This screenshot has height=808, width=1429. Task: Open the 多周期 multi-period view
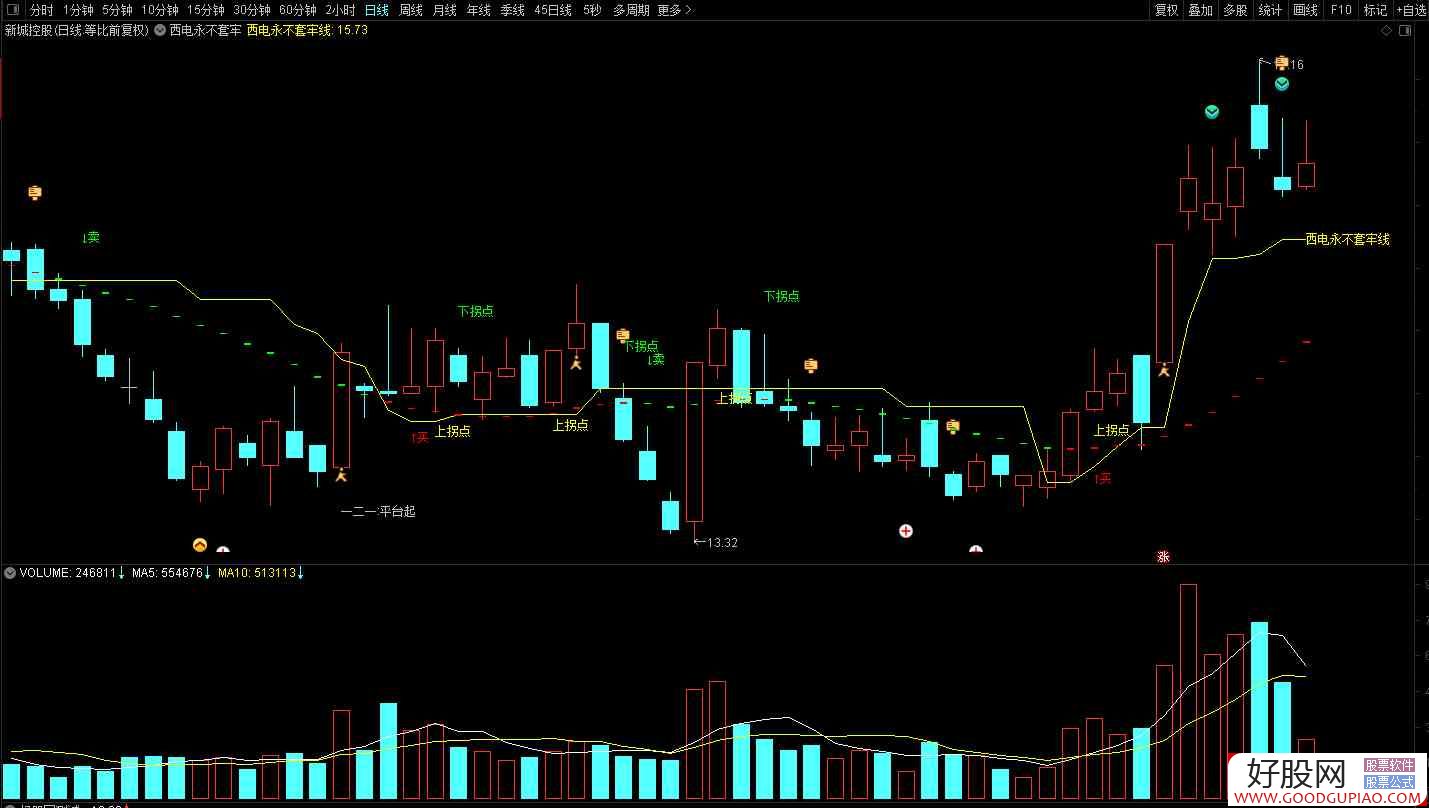[631, 10]
